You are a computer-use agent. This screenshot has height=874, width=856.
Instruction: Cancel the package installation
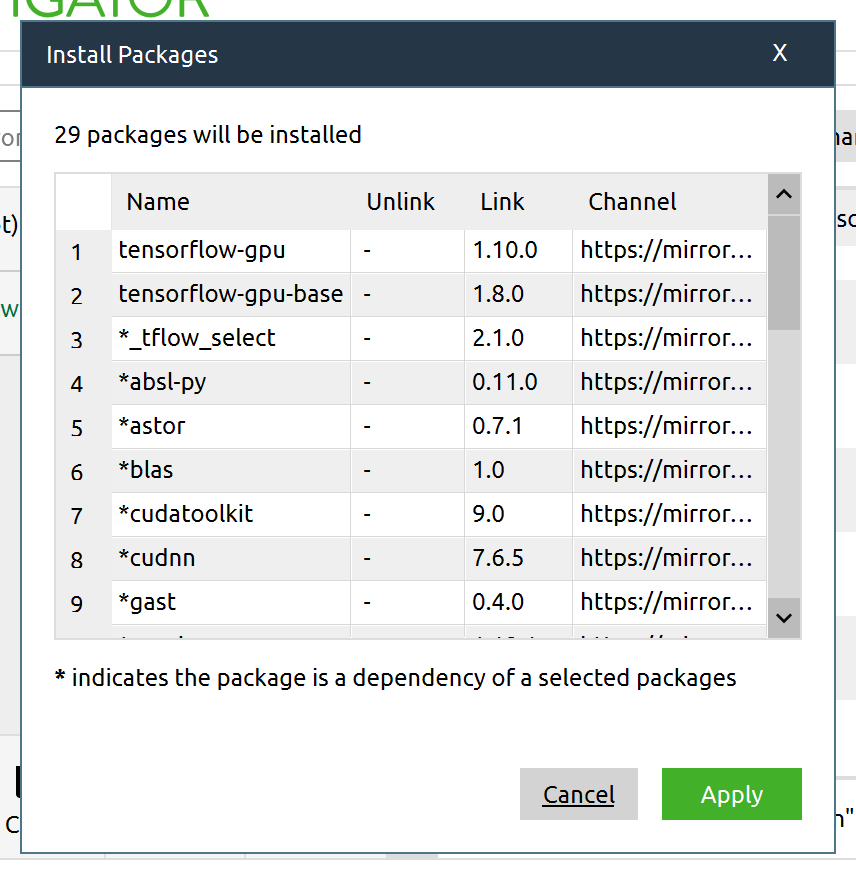pos(578,794)
